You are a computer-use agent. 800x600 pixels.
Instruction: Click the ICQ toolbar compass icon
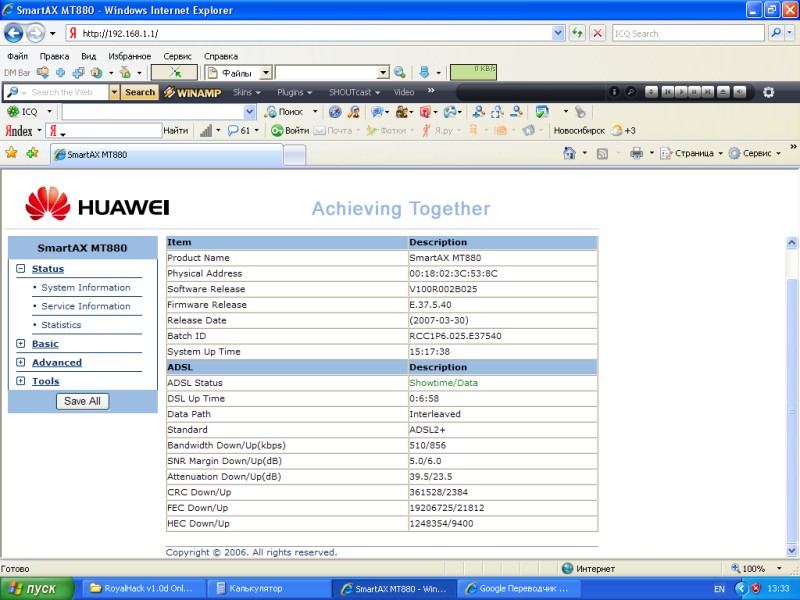pos(335,111)
